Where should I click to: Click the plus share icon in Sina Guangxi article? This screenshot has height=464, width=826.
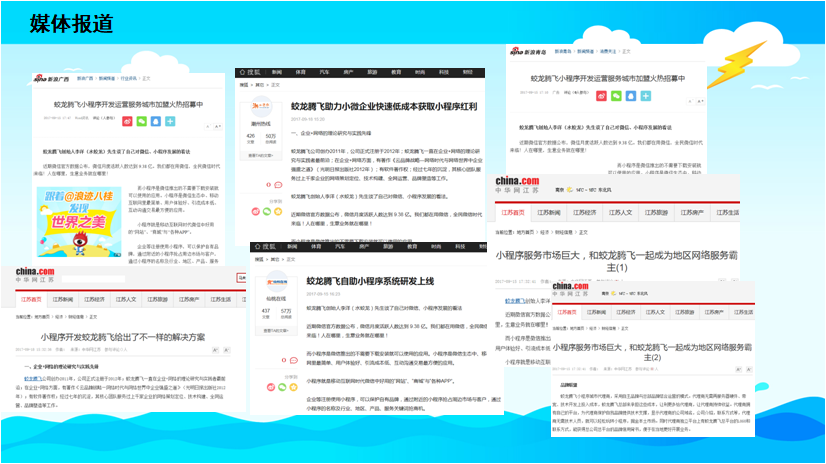[171, 121]
